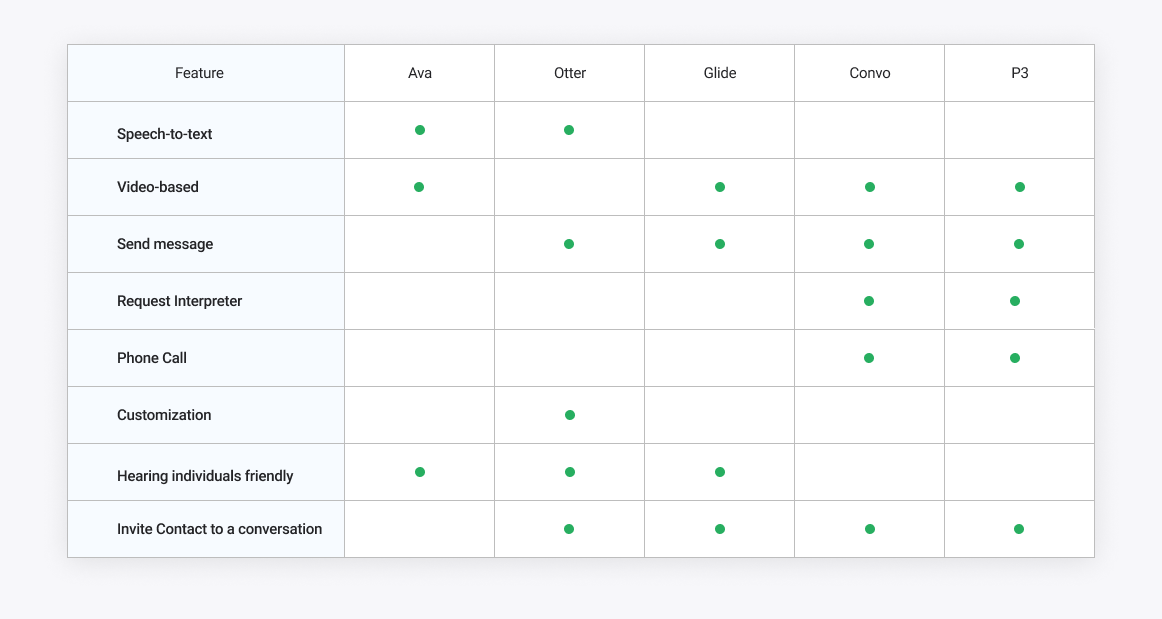Click the P3 column header

pos(1020,73)
